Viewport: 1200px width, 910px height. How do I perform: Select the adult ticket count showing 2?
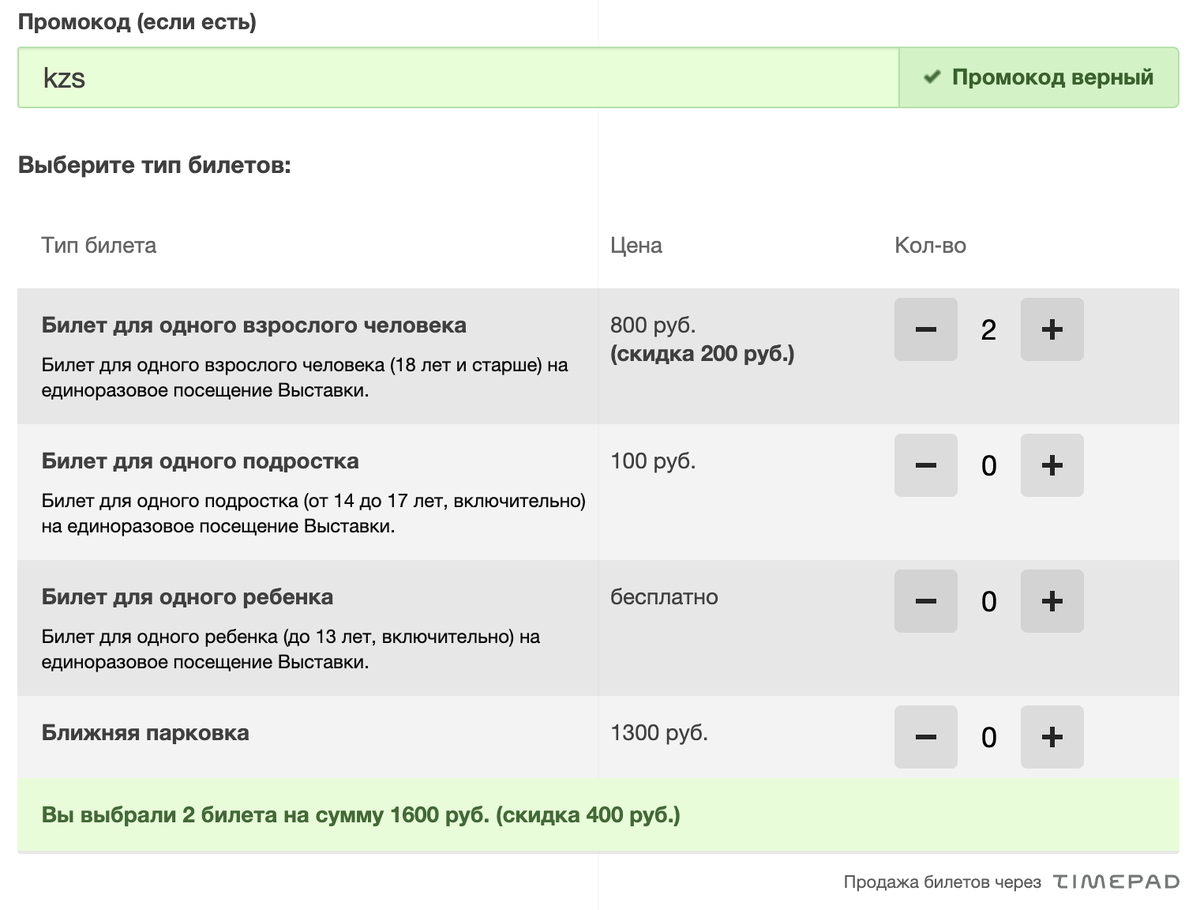click(988, 329)
